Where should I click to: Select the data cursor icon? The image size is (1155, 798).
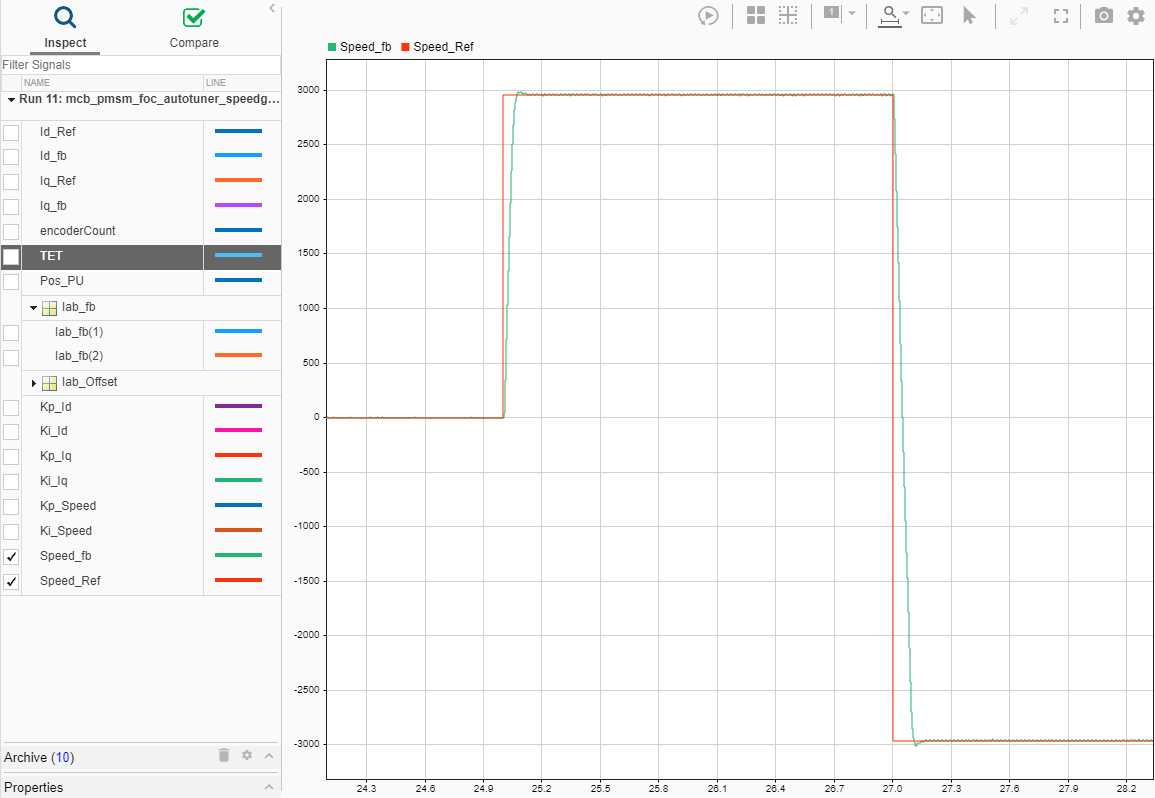[x=832, y=13]
